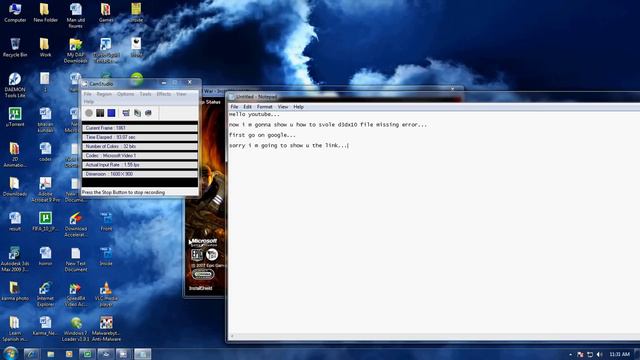Click the 'Dimension' row in CamStudio
The image size is (640, 360).
tap(140, 174)
